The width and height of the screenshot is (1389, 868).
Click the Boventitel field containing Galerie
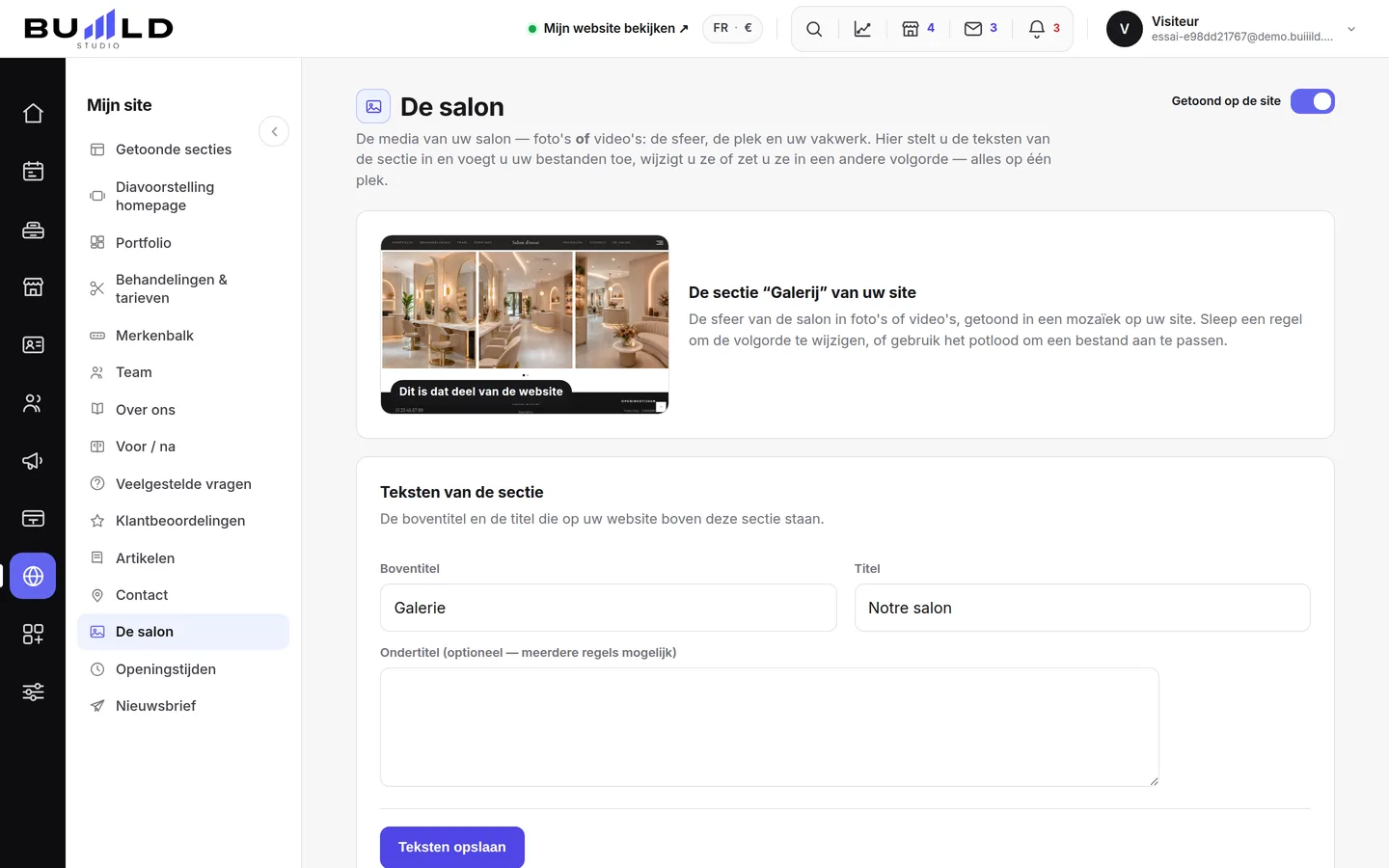point(609,608)
